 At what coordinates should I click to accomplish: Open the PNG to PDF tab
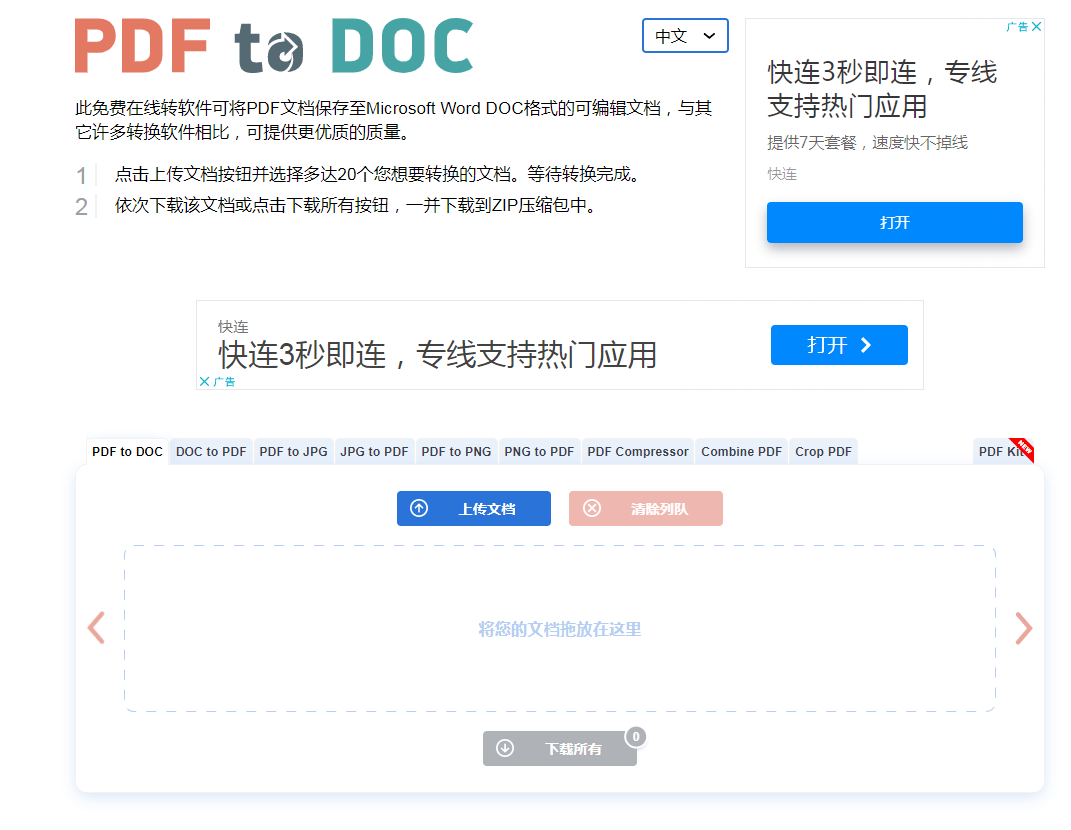(x=539, y=451)
